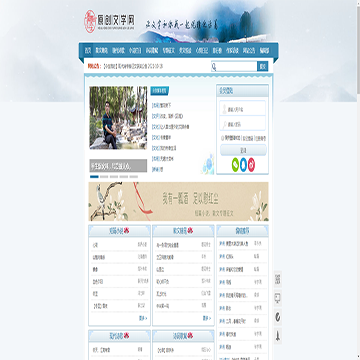Open the 编辑部 navigation tab

coord(264,51)
